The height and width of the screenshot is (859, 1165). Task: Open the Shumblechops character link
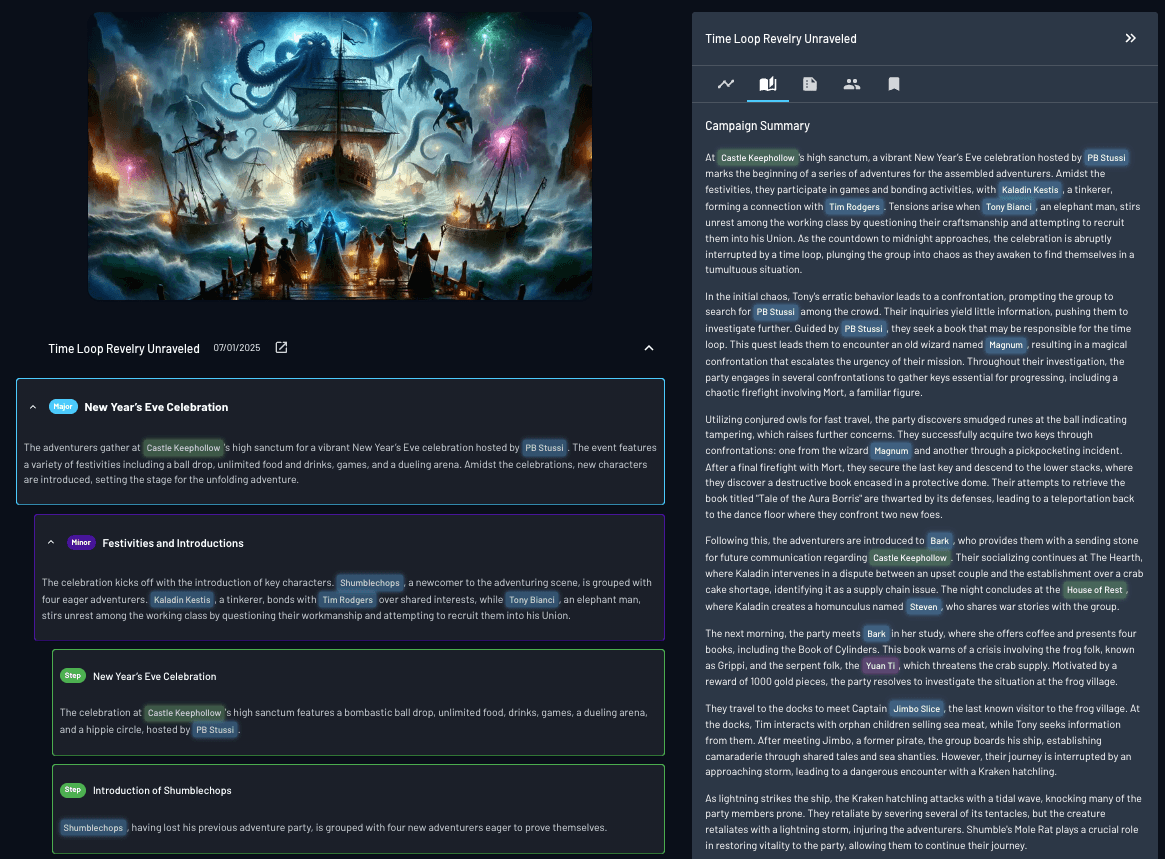click(x=370, y=581)
